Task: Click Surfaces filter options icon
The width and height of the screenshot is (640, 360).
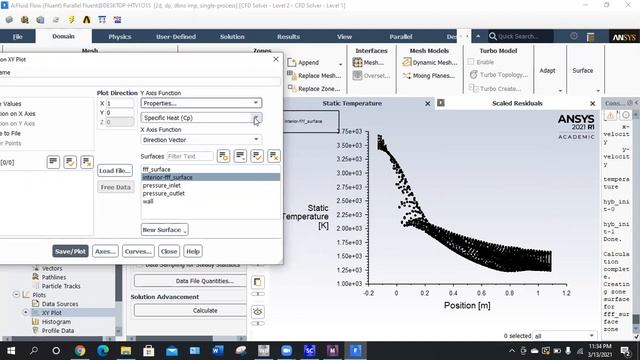Action: coord(223,156)
